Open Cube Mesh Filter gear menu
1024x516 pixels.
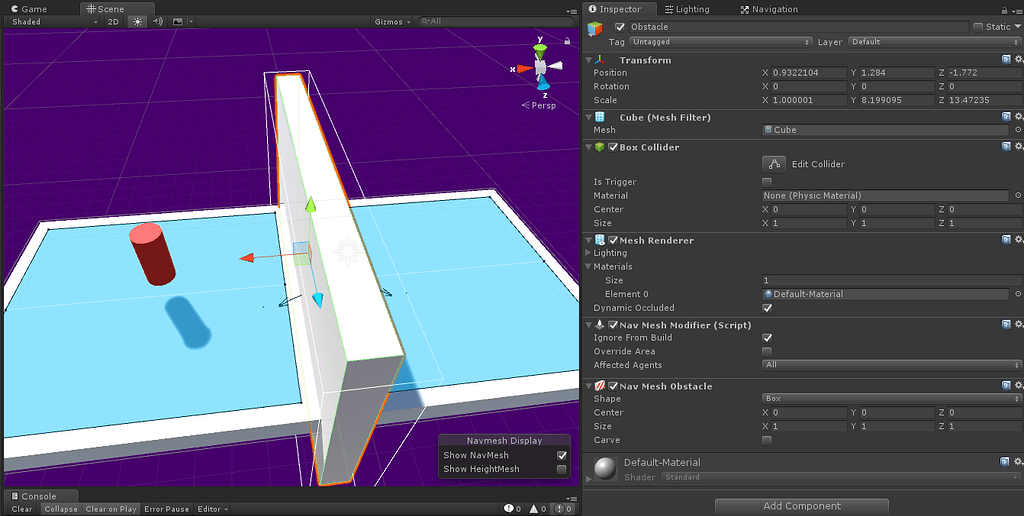pyautogui.click(x=1018, y=117)
